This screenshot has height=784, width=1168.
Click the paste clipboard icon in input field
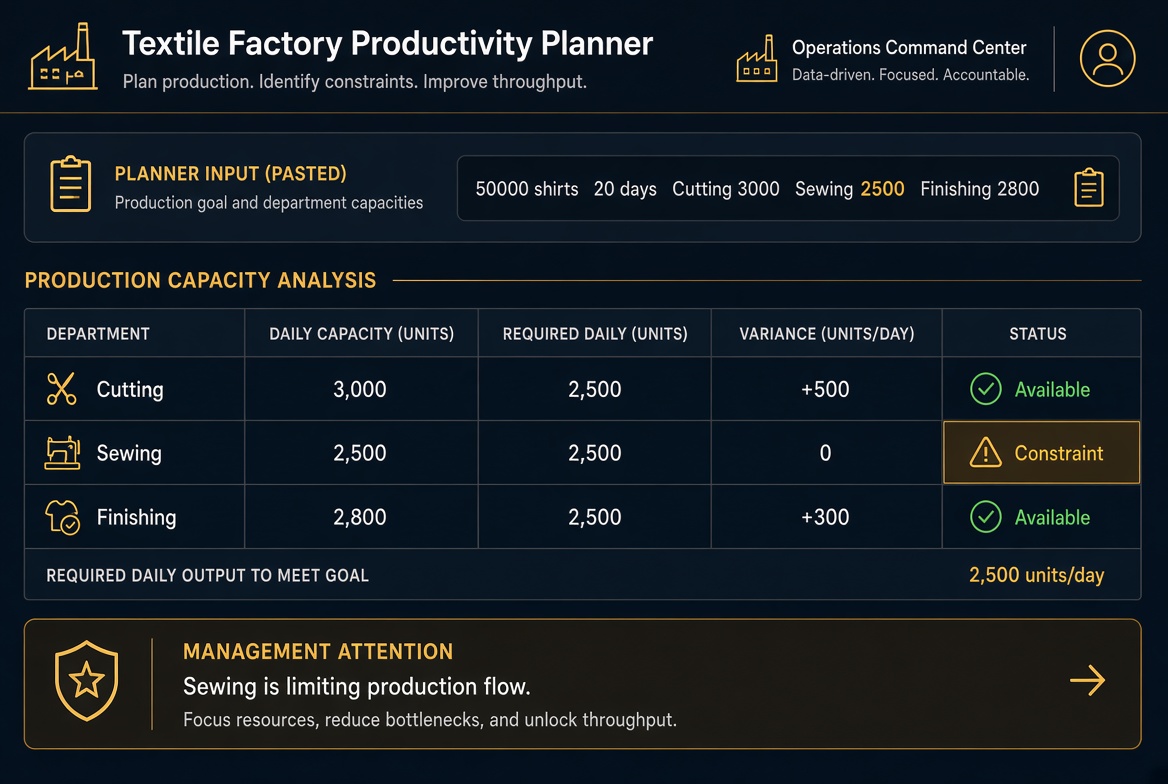[x=1088, y=188]
